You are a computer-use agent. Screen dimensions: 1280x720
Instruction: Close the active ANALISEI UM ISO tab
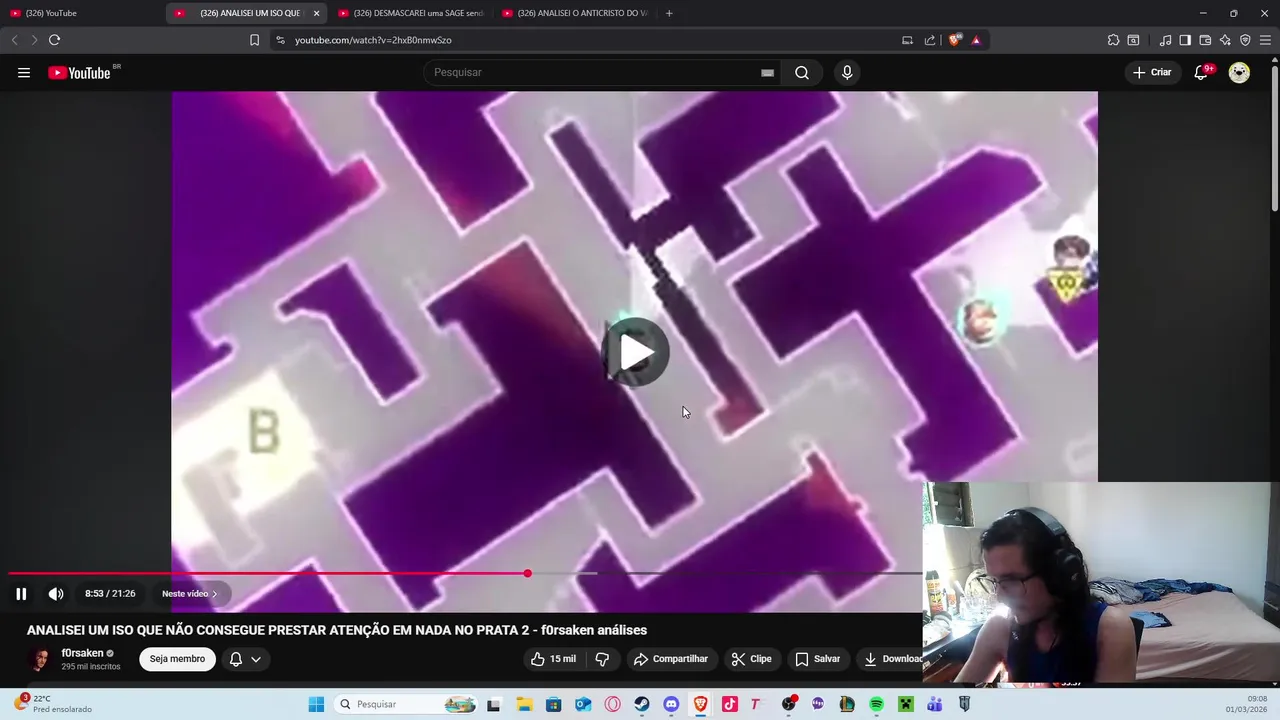316,13
